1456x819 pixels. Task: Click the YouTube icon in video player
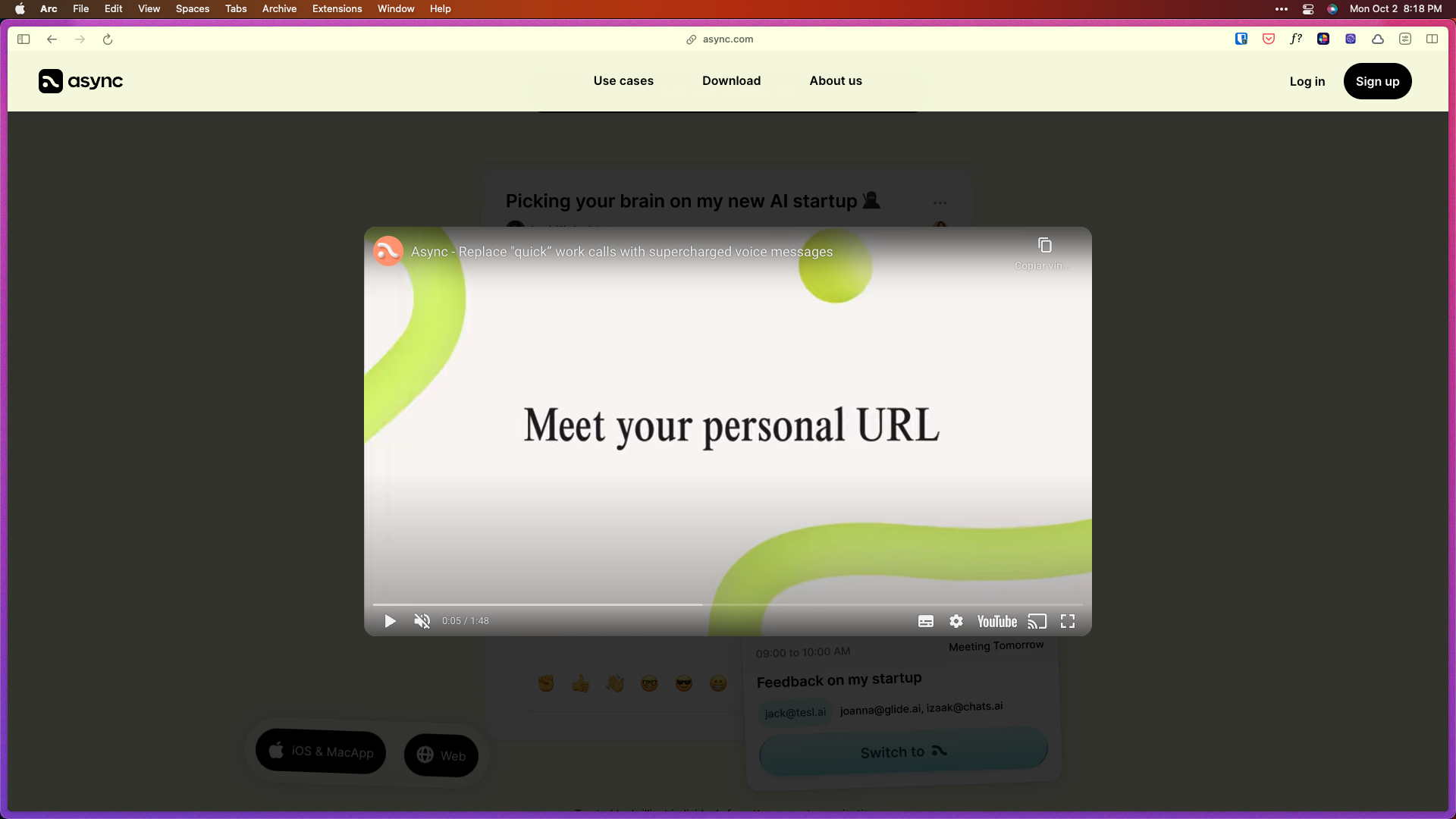(996, 620)
